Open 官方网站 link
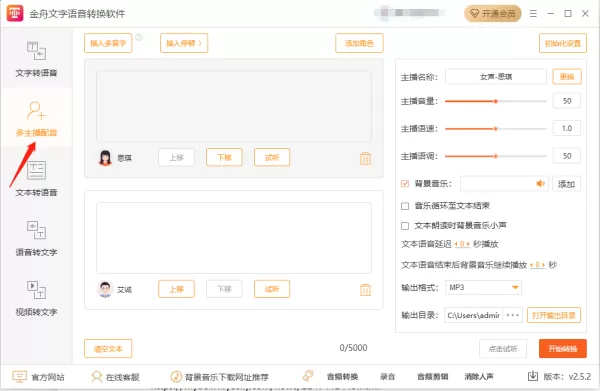The image size is (600, 391). 39,377
